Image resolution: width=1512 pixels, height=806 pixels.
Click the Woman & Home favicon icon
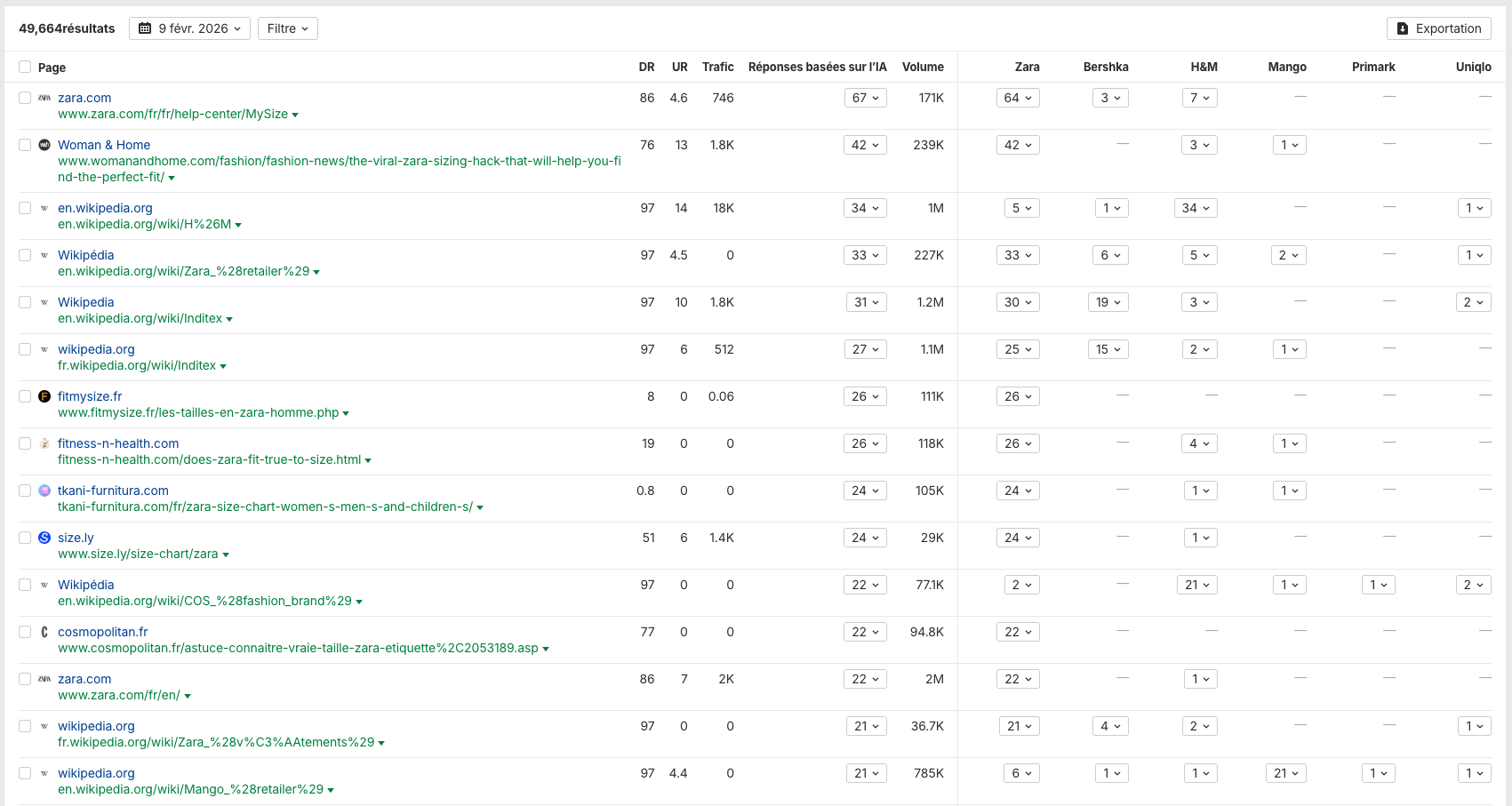tap(44, 145)
